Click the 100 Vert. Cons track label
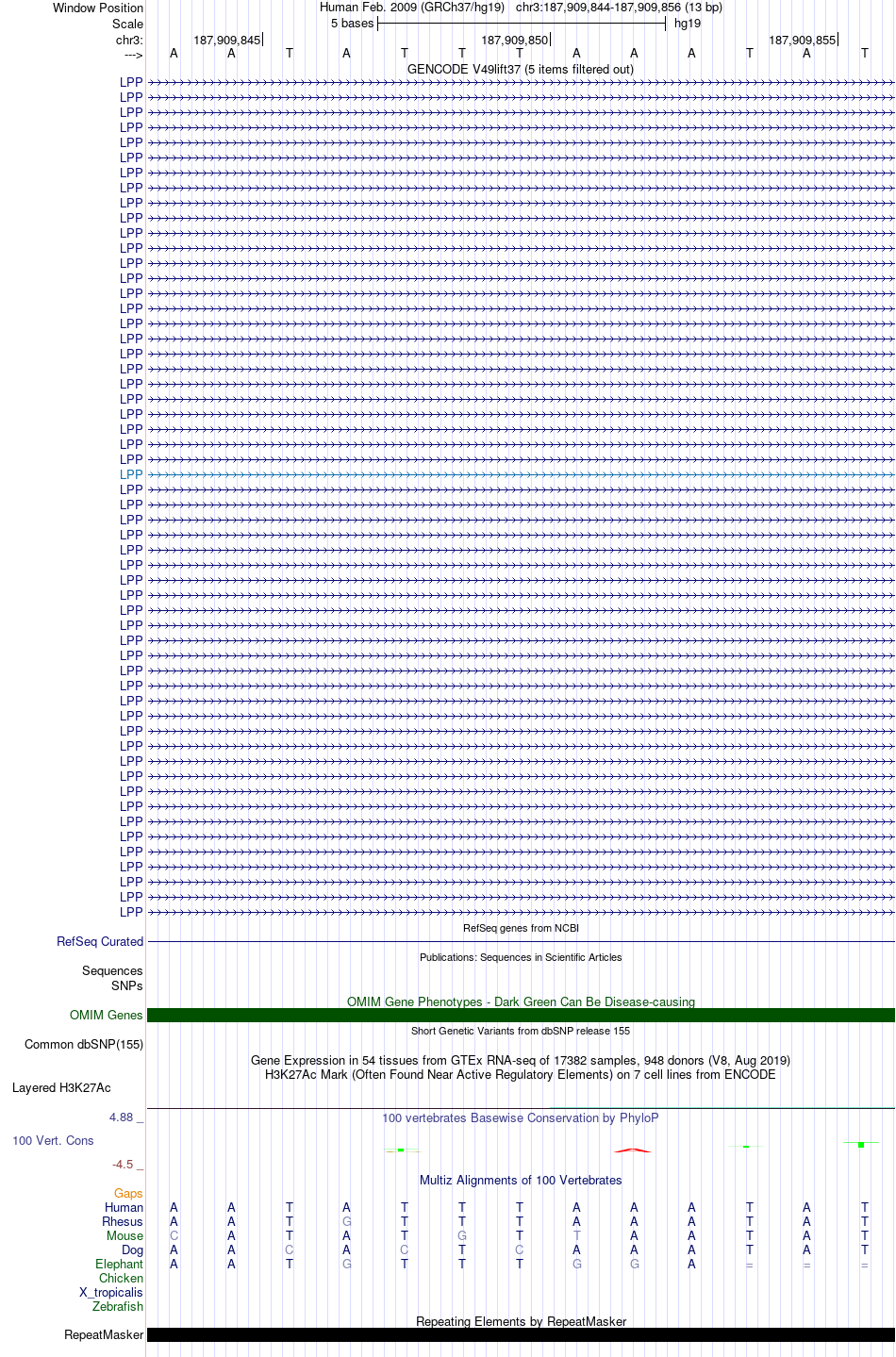Screen dimensions: 896x1357 point(53,1140)
